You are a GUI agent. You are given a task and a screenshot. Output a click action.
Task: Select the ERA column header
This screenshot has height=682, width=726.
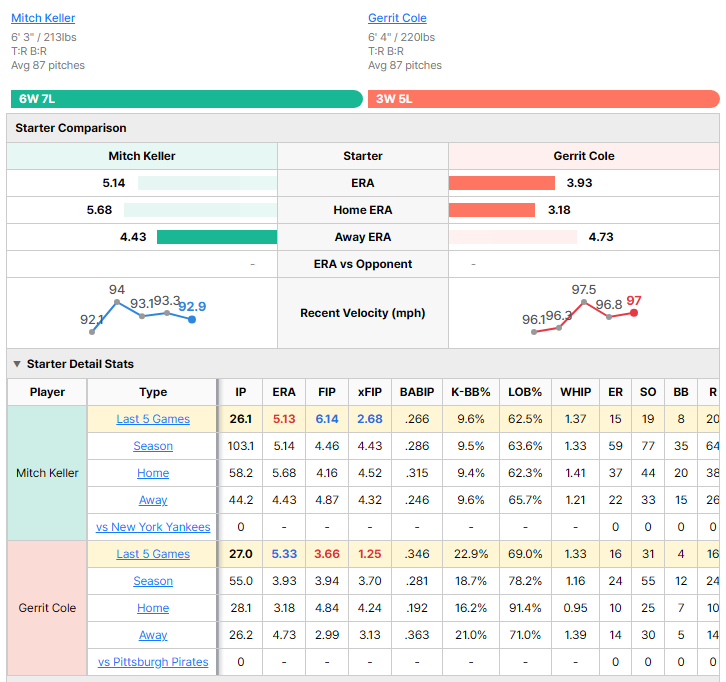coord(284,392)
